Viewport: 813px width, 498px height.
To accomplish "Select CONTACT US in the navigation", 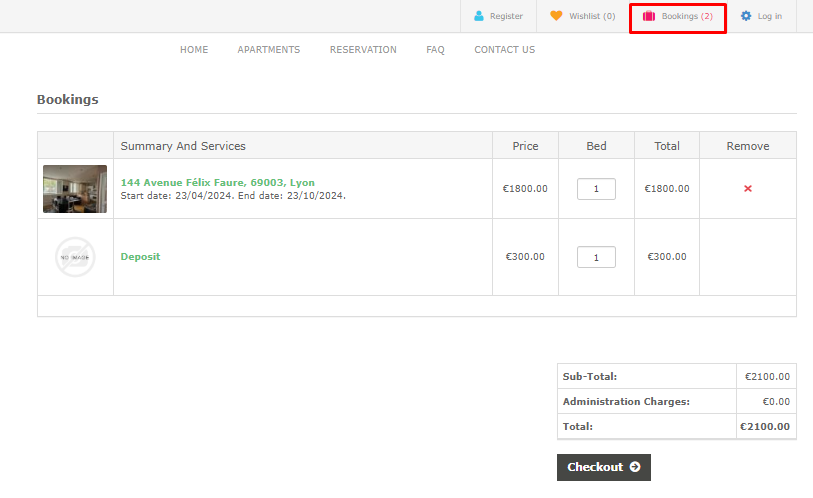I will pyautogui.click(x=504, y=50).
